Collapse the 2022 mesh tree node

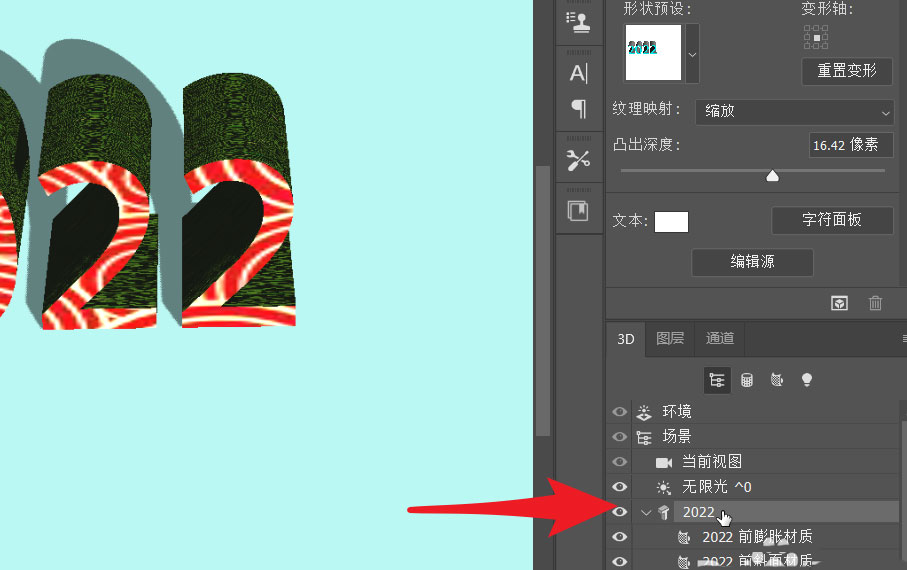point(646,513)
